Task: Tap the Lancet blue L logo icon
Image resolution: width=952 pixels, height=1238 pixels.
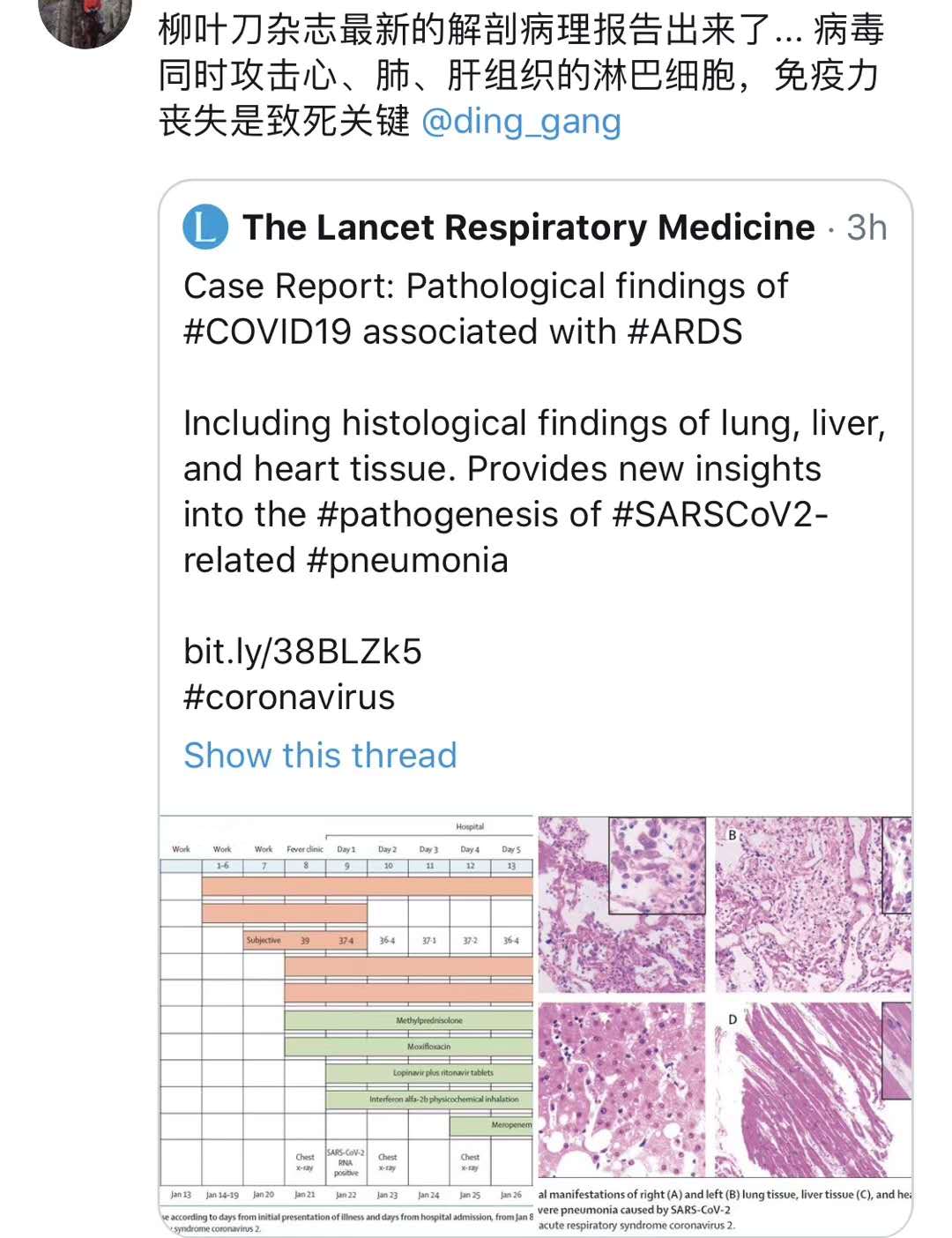Action: coord(205,227)
